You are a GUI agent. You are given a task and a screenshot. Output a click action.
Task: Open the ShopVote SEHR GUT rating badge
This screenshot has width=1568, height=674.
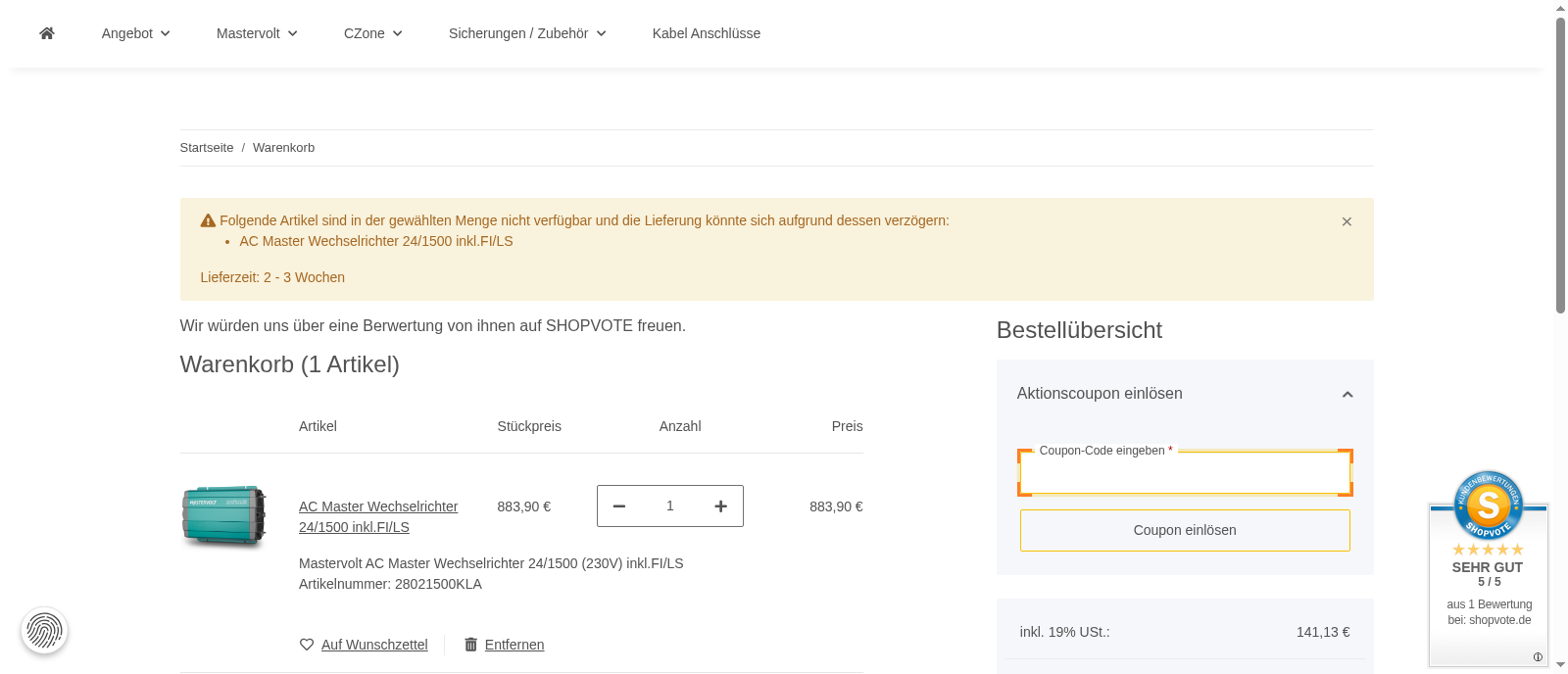click(1489, 568)
